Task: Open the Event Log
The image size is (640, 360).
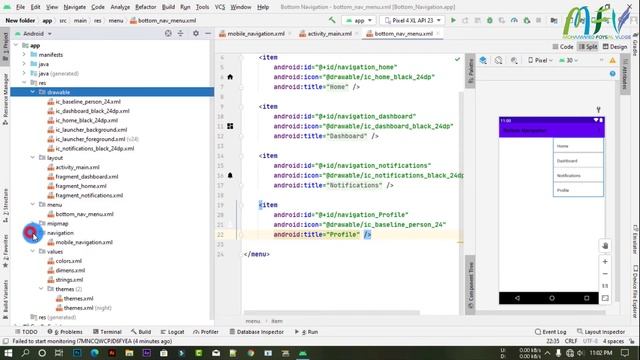Action: pyautogui.click(x=551, y=332)
